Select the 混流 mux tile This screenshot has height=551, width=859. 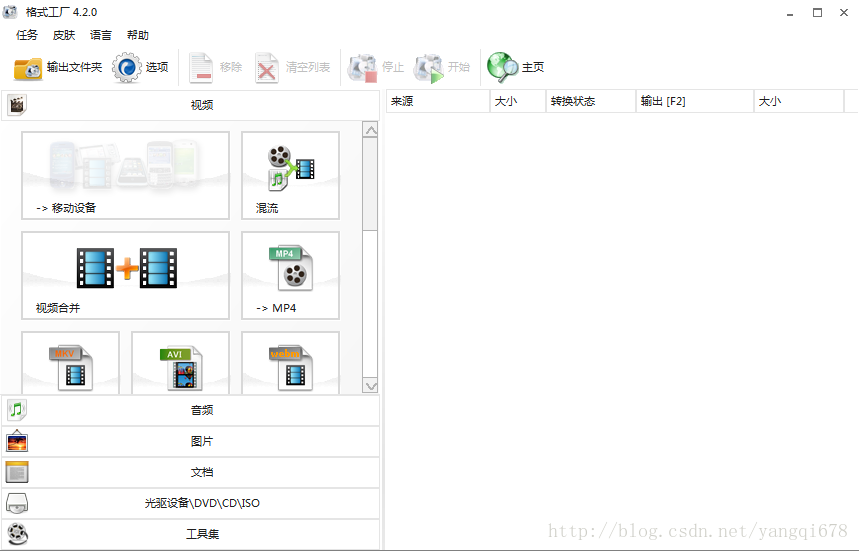coord(290,175)
